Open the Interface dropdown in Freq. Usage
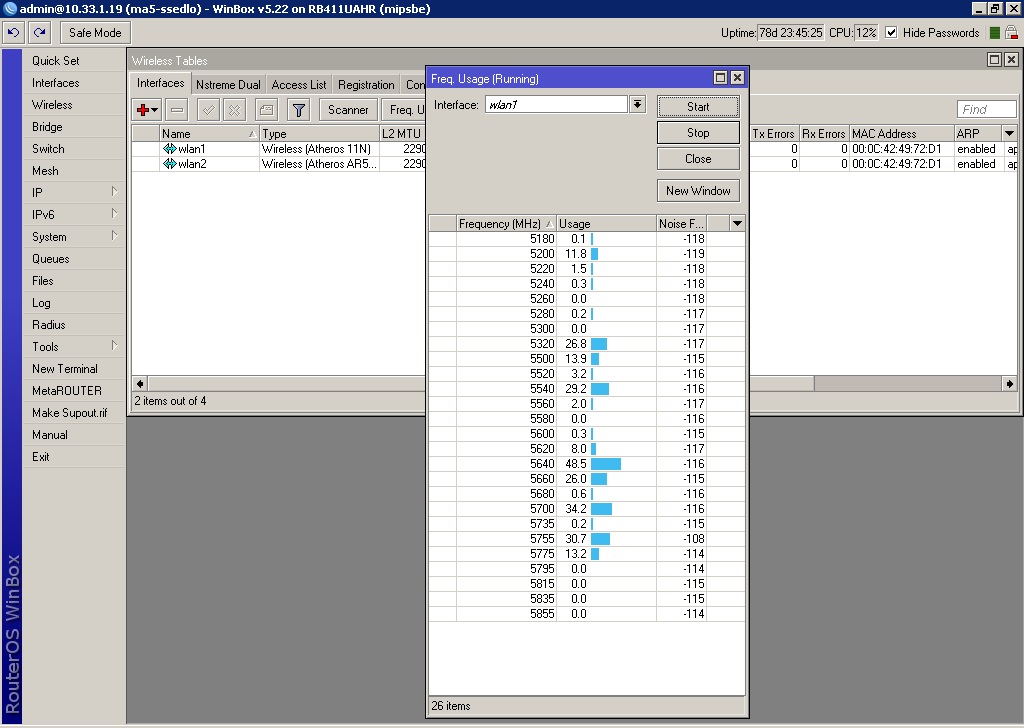The width and height of the screenshot is (1024, 728). pyautogui.click(x=637, y=104)
